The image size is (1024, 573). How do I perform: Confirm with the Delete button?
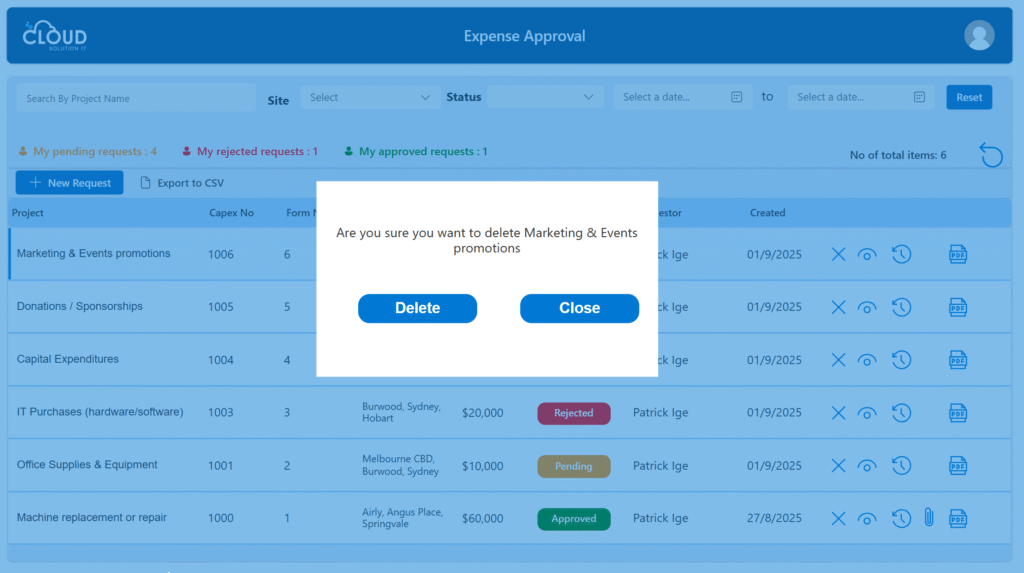(417, 308)
